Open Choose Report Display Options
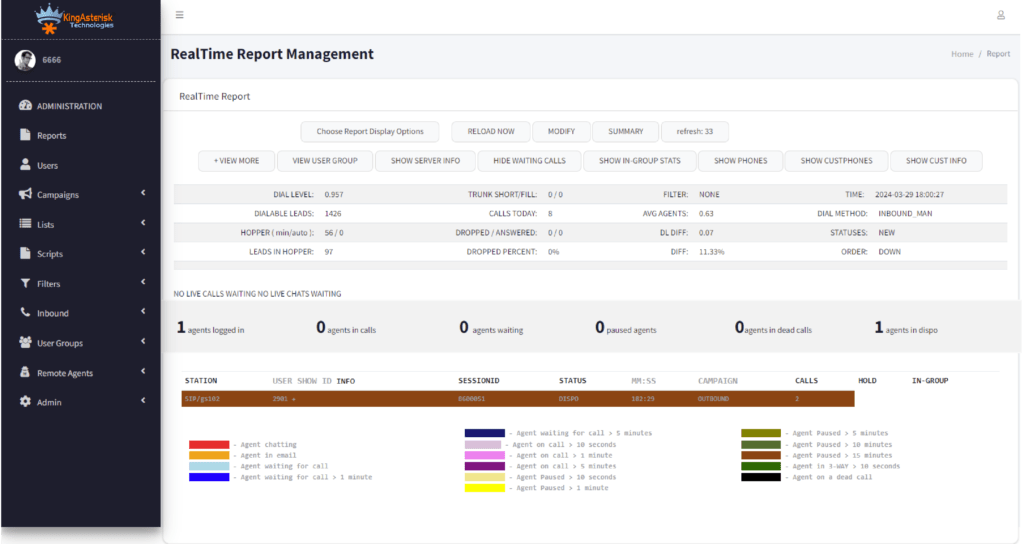Viewport: 1024px width, 544px height. click(x=370, y=132)
